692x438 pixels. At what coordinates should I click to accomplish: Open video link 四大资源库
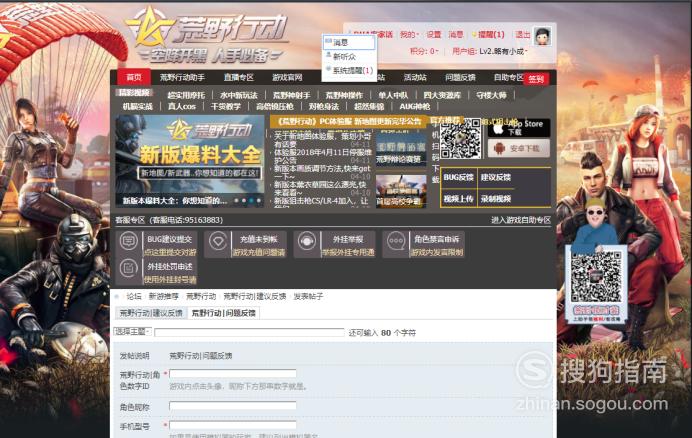click(442, 95)
